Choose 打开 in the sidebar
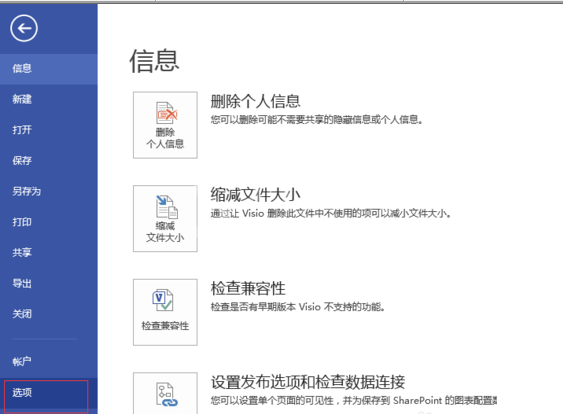563x414 pixels. [48, 130]
